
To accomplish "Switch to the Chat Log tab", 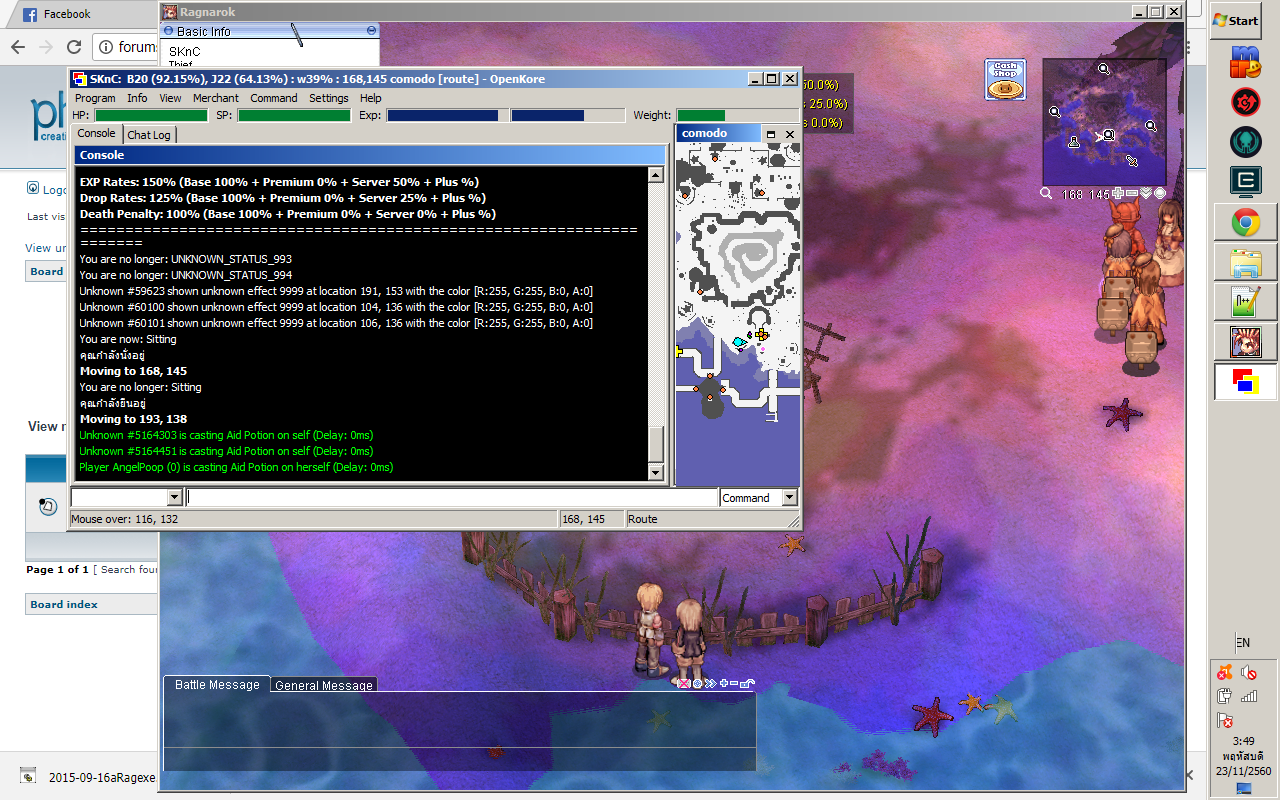I will (149, 134).
